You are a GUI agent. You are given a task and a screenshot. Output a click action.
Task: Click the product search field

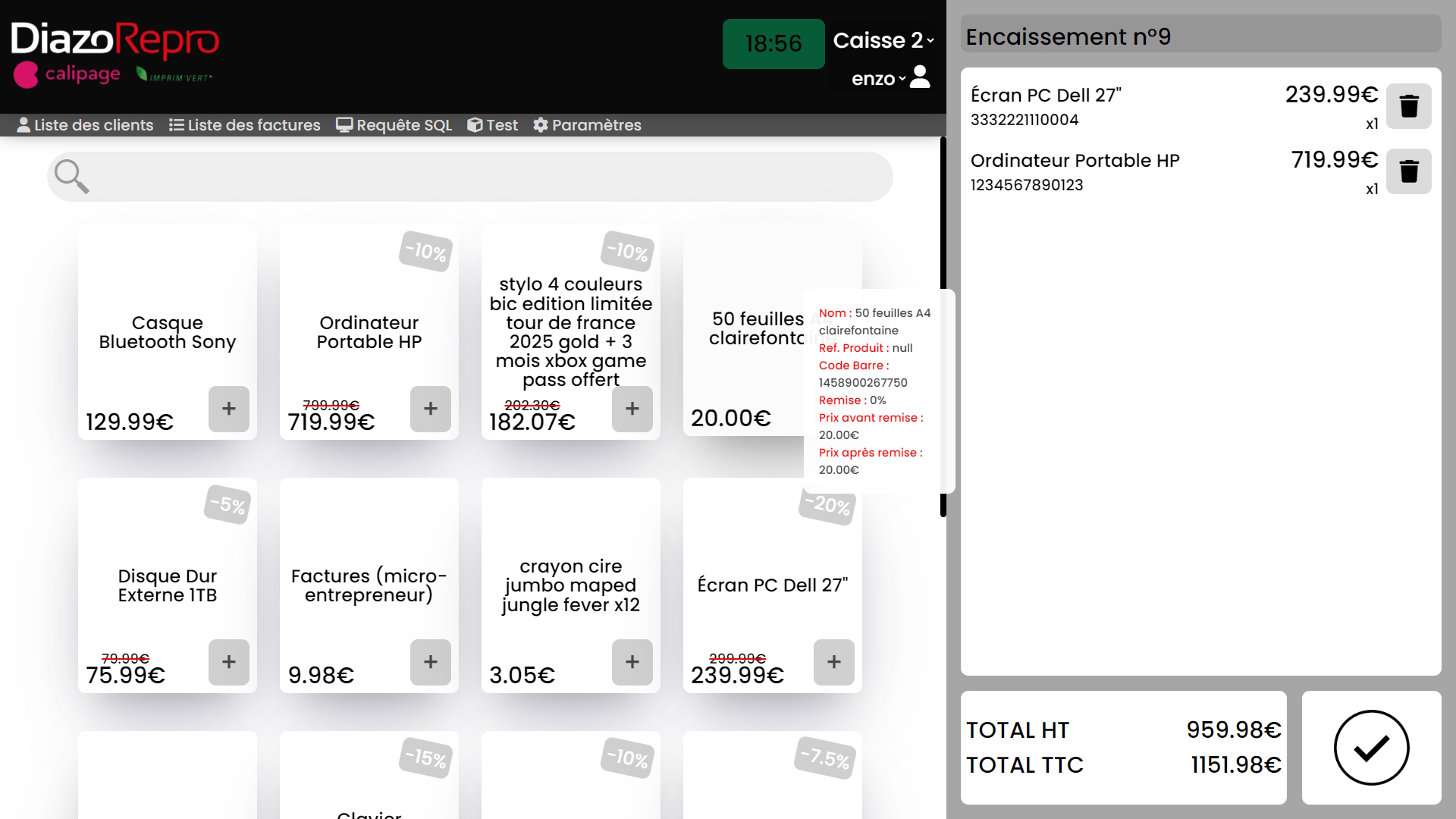pyautogui.click(x=485, y=177)
